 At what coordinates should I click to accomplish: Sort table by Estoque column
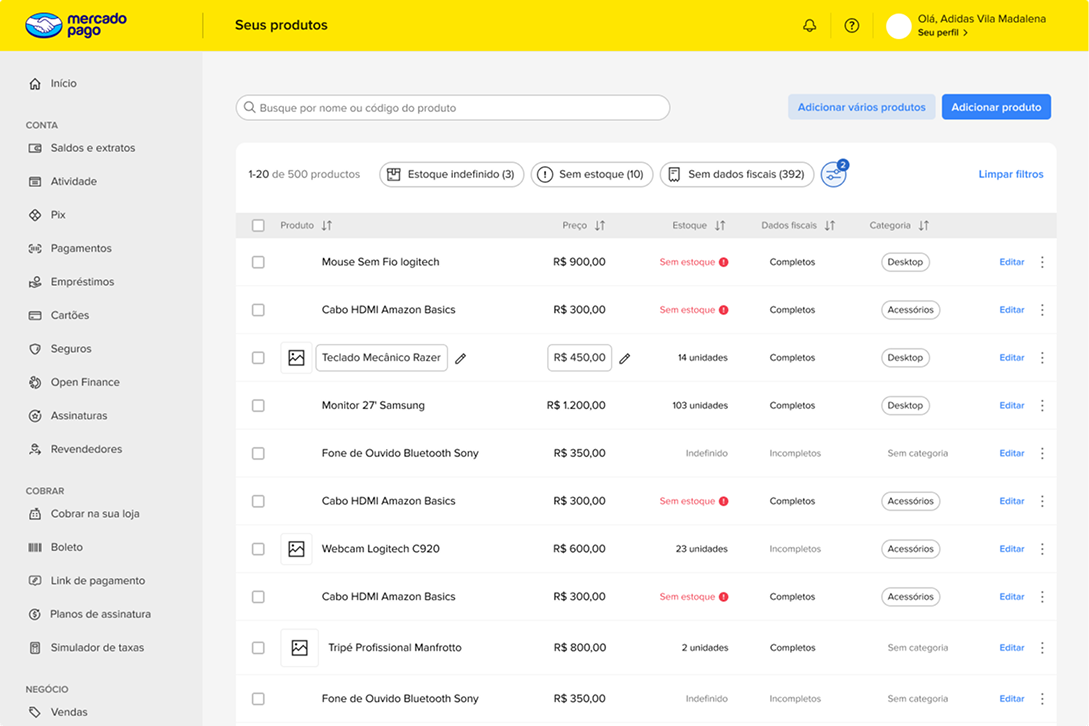click(720, 225)
